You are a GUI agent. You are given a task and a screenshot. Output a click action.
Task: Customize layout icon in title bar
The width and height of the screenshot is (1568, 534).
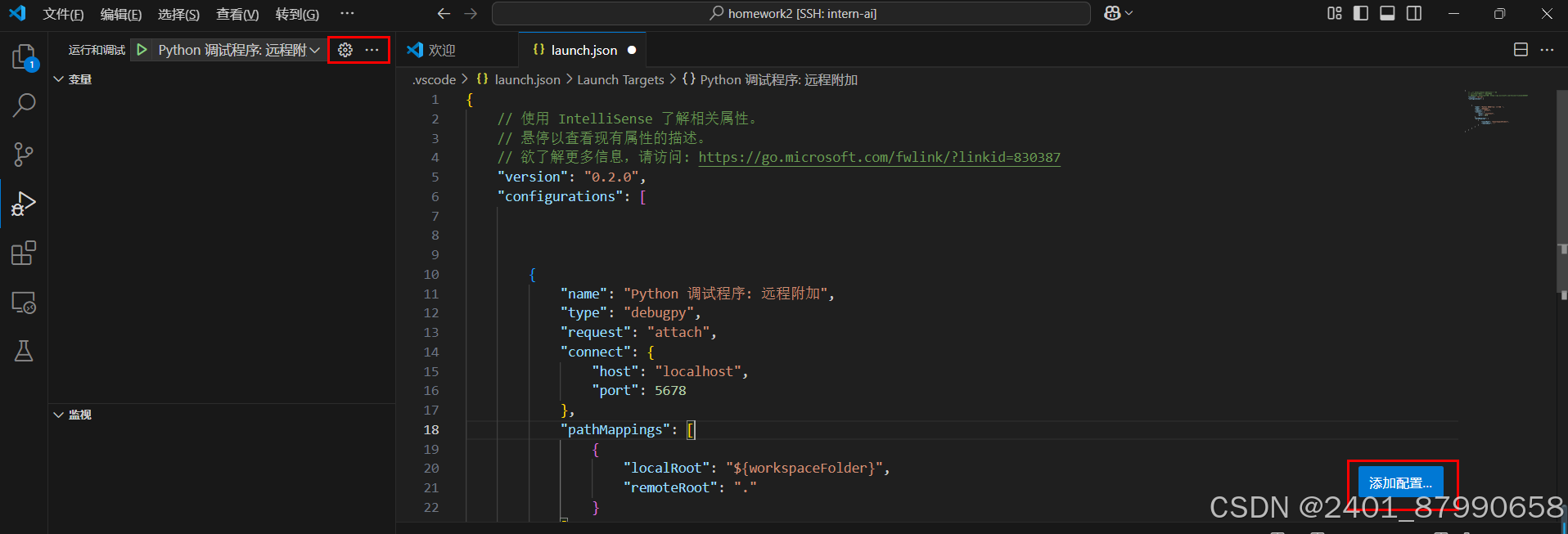pos(1335,13)
